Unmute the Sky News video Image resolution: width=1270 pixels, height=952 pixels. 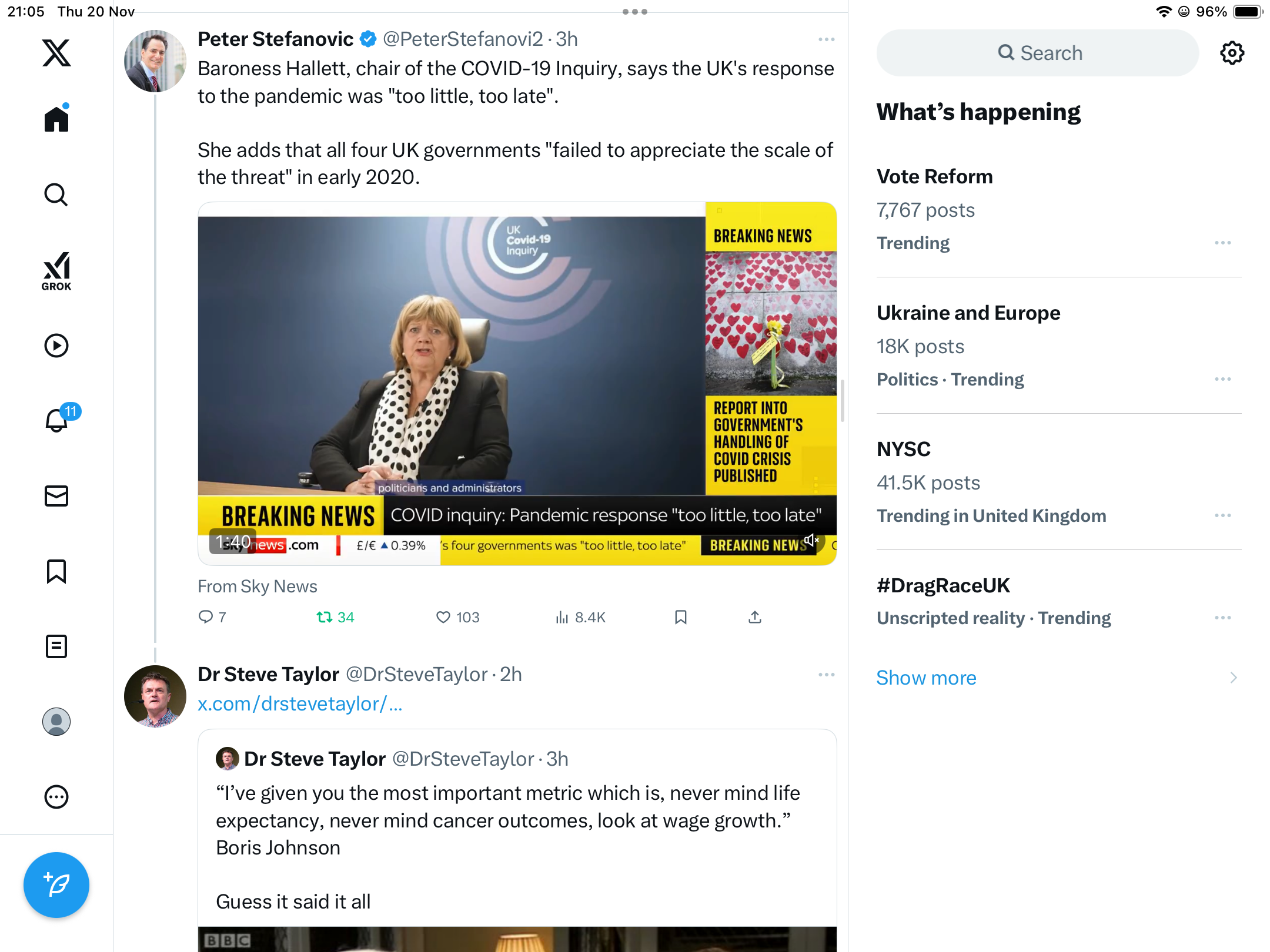[811, 540]
